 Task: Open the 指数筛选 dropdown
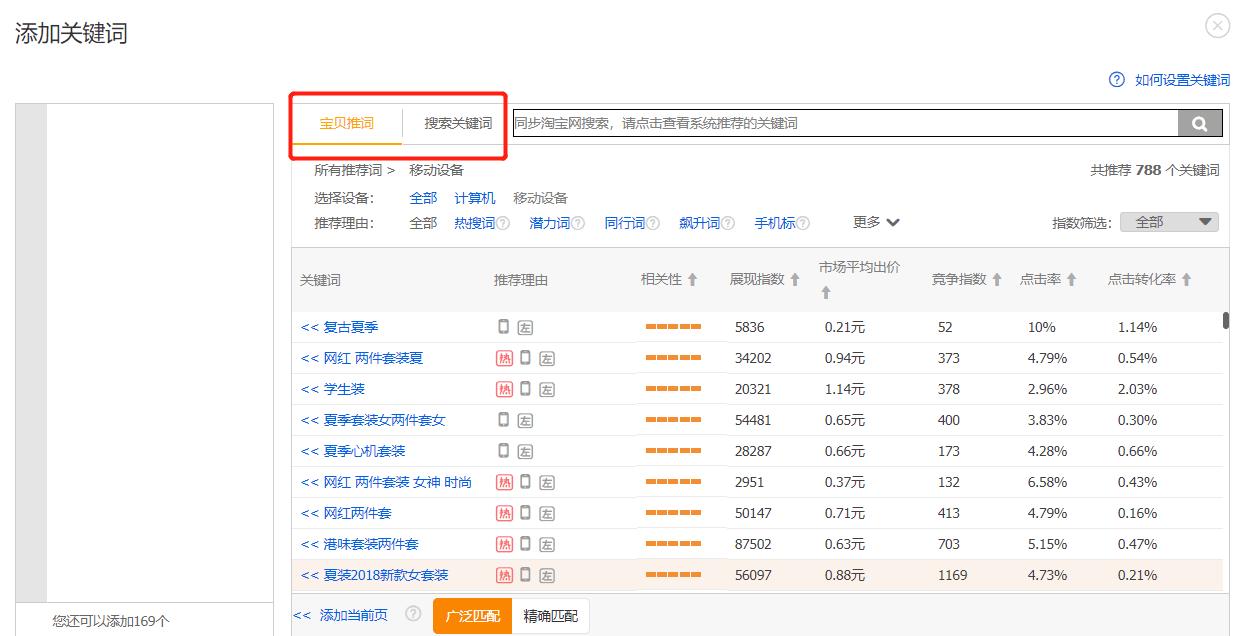coord(1168,221)
